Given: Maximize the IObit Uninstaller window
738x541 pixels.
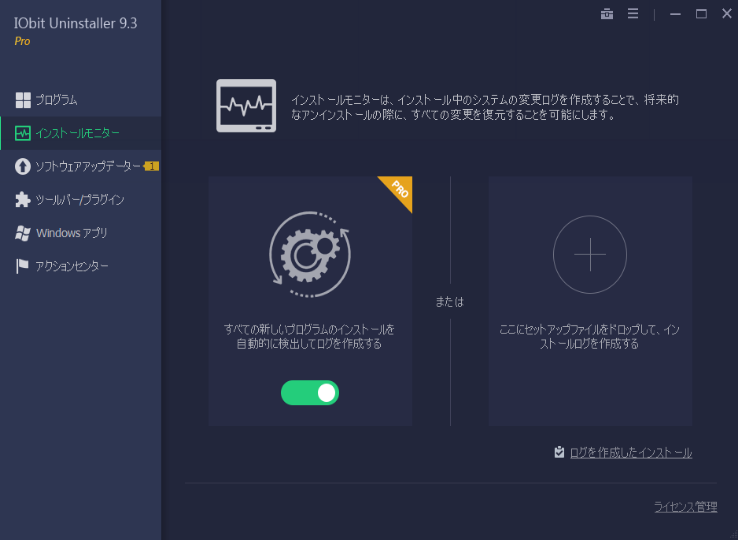Looking at the screenshot, I should 701,14.
